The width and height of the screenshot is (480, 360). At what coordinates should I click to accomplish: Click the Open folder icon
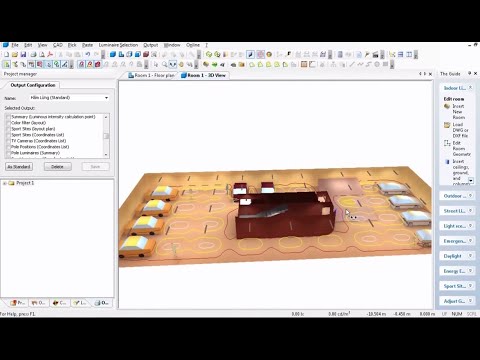click(x=15, y=54)
